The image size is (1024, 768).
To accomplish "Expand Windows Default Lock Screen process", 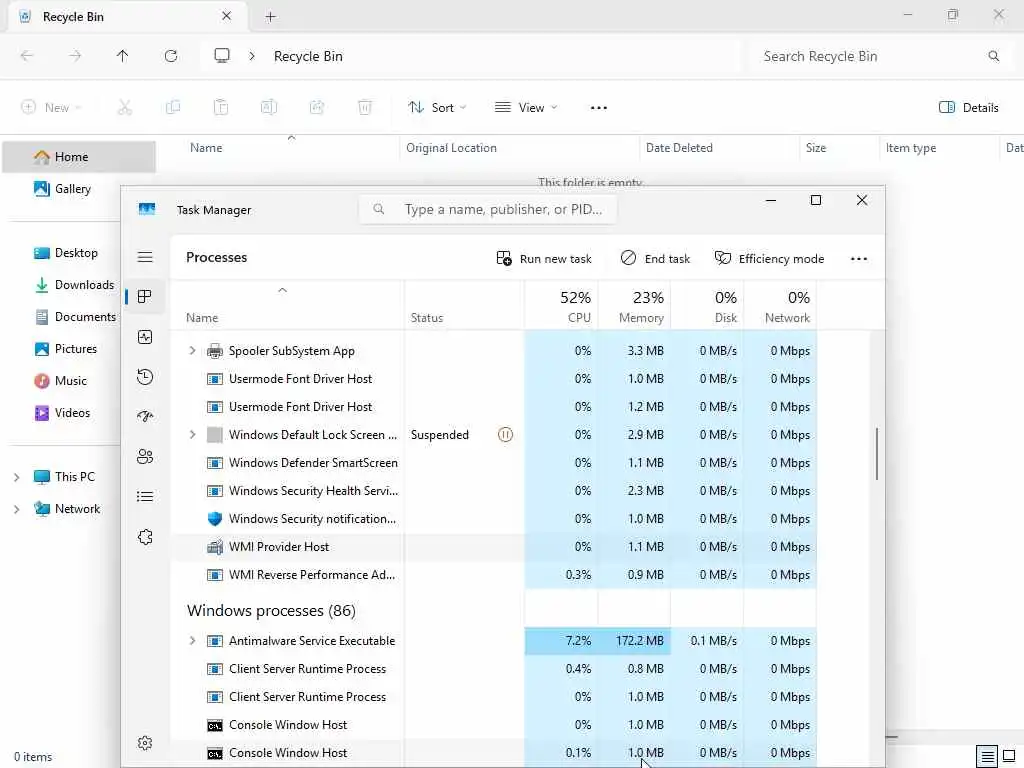I will [x=192, y=435].
